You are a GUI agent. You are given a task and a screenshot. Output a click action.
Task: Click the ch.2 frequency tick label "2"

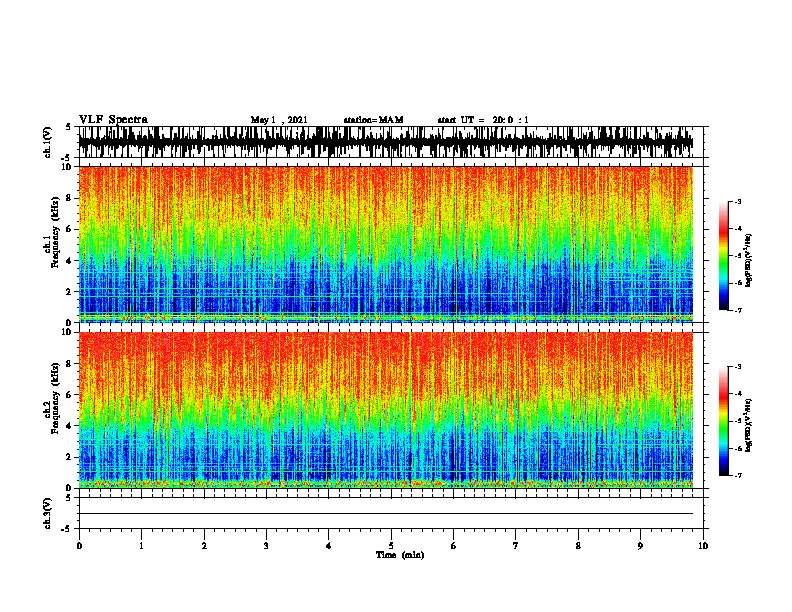[69, 457]
